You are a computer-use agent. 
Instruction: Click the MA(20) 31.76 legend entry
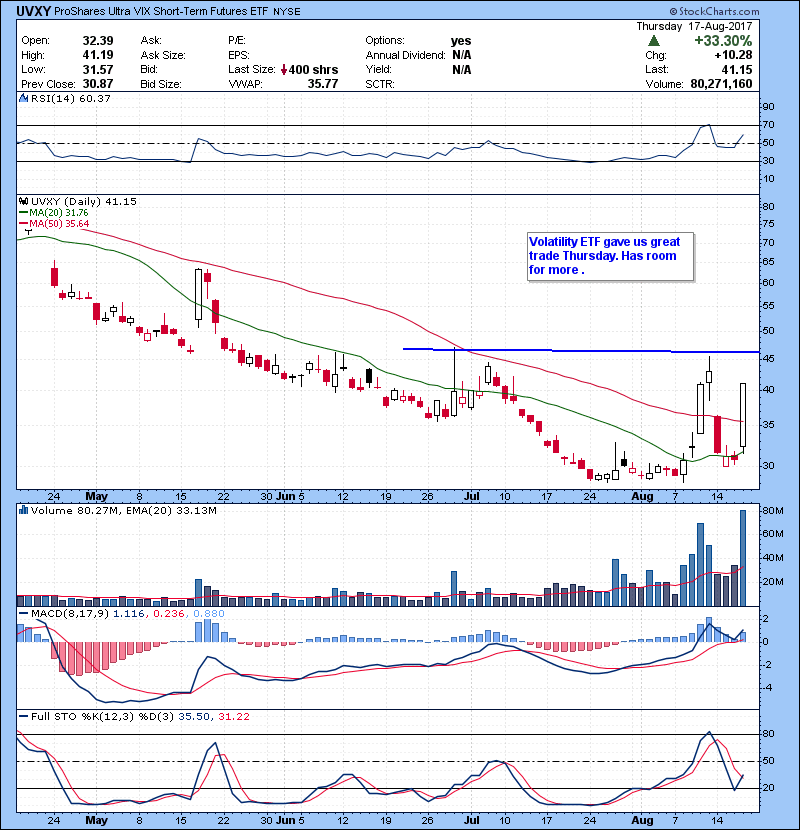point(54,212)
